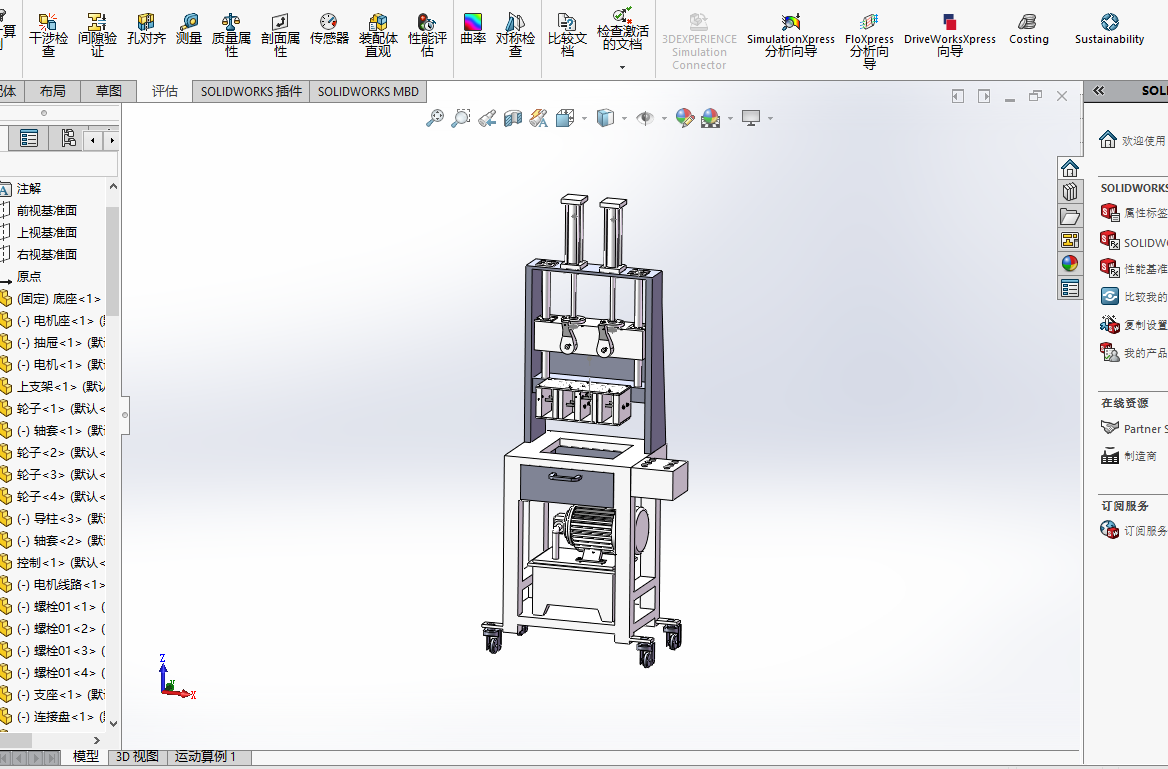Open Dynamic Annotation Views in view toolbar

coord(539,118)
